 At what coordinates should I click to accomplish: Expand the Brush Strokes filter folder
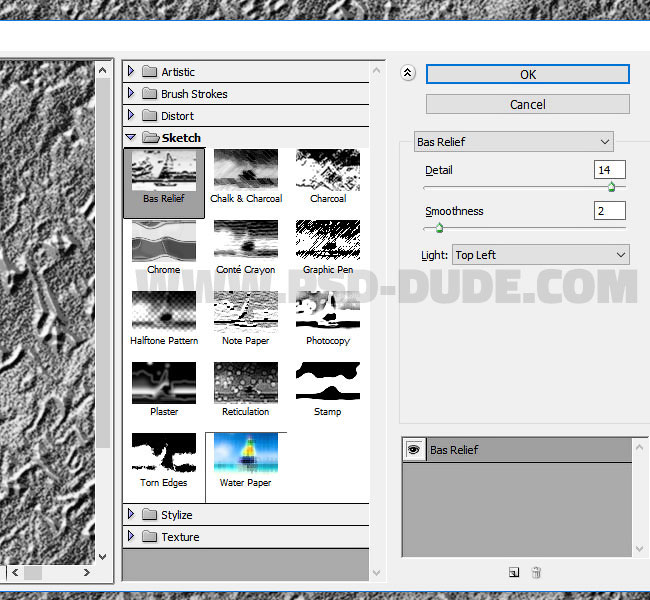[x=131, y=93]
